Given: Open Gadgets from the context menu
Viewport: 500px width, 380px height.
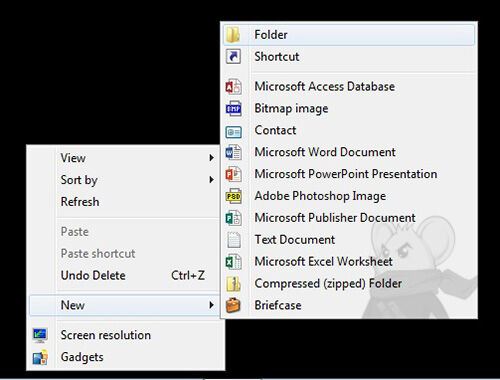Looking at the screenshot, I should pyautogui.click(x=125, y=357).
